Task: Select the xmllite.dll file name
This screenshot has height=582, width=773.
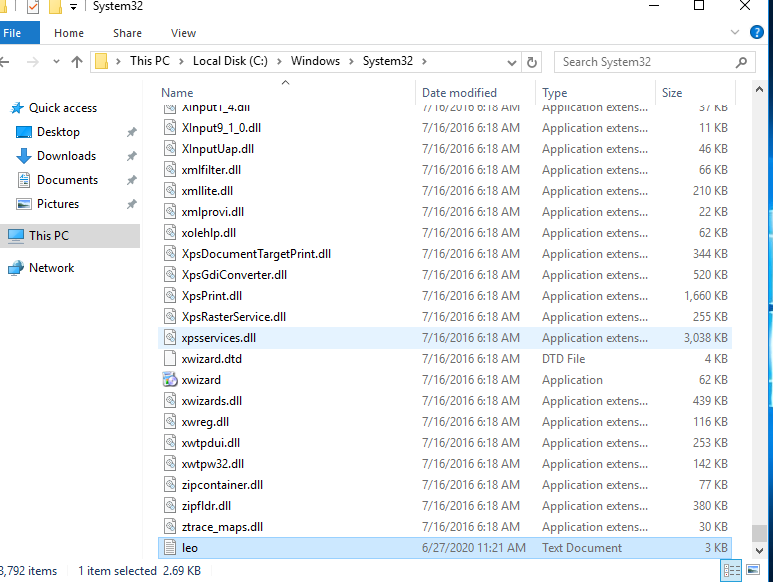Action: coord(207,191)
